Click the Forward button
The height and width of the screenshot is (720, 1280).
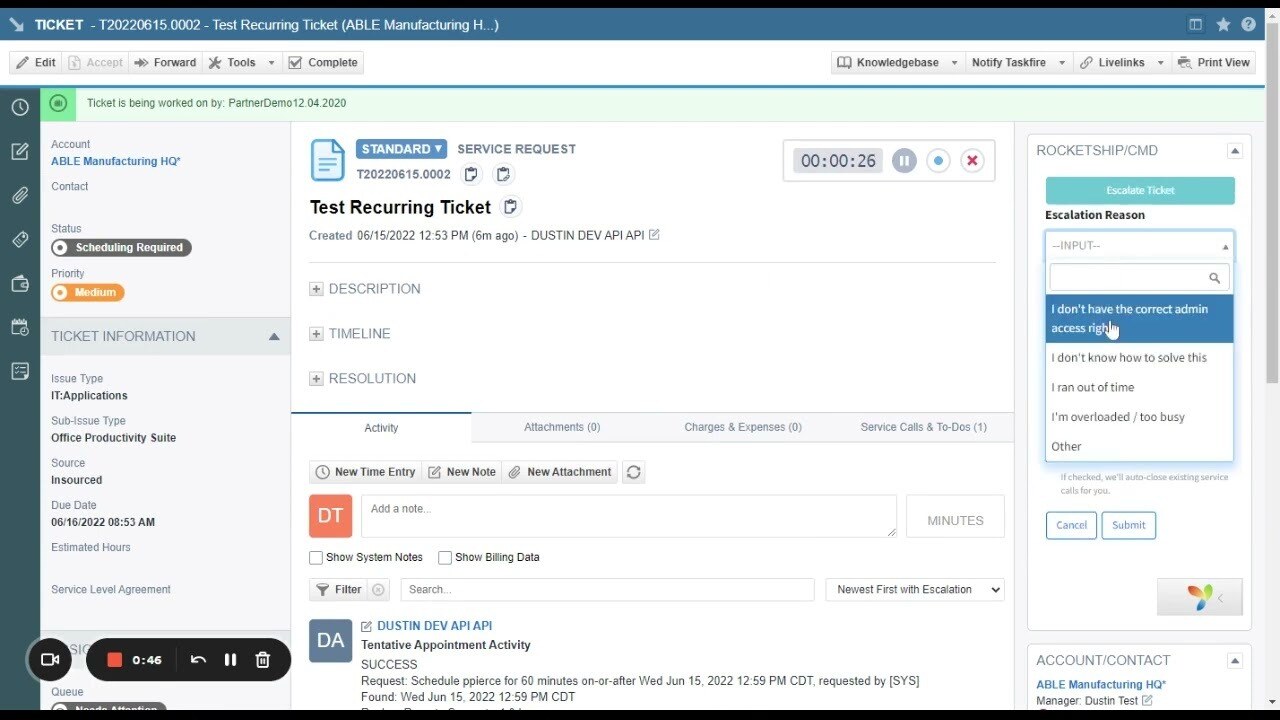tap(165, 62)
